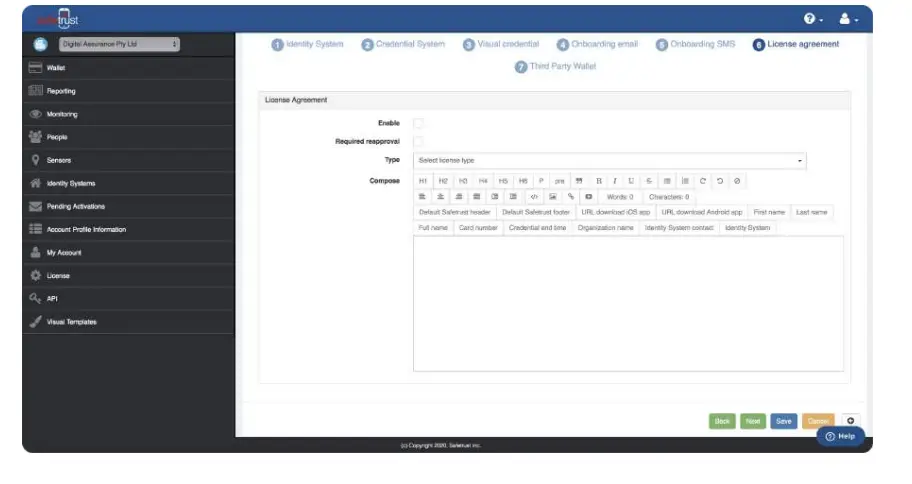Insert Card number placeholder

(478, 228)
